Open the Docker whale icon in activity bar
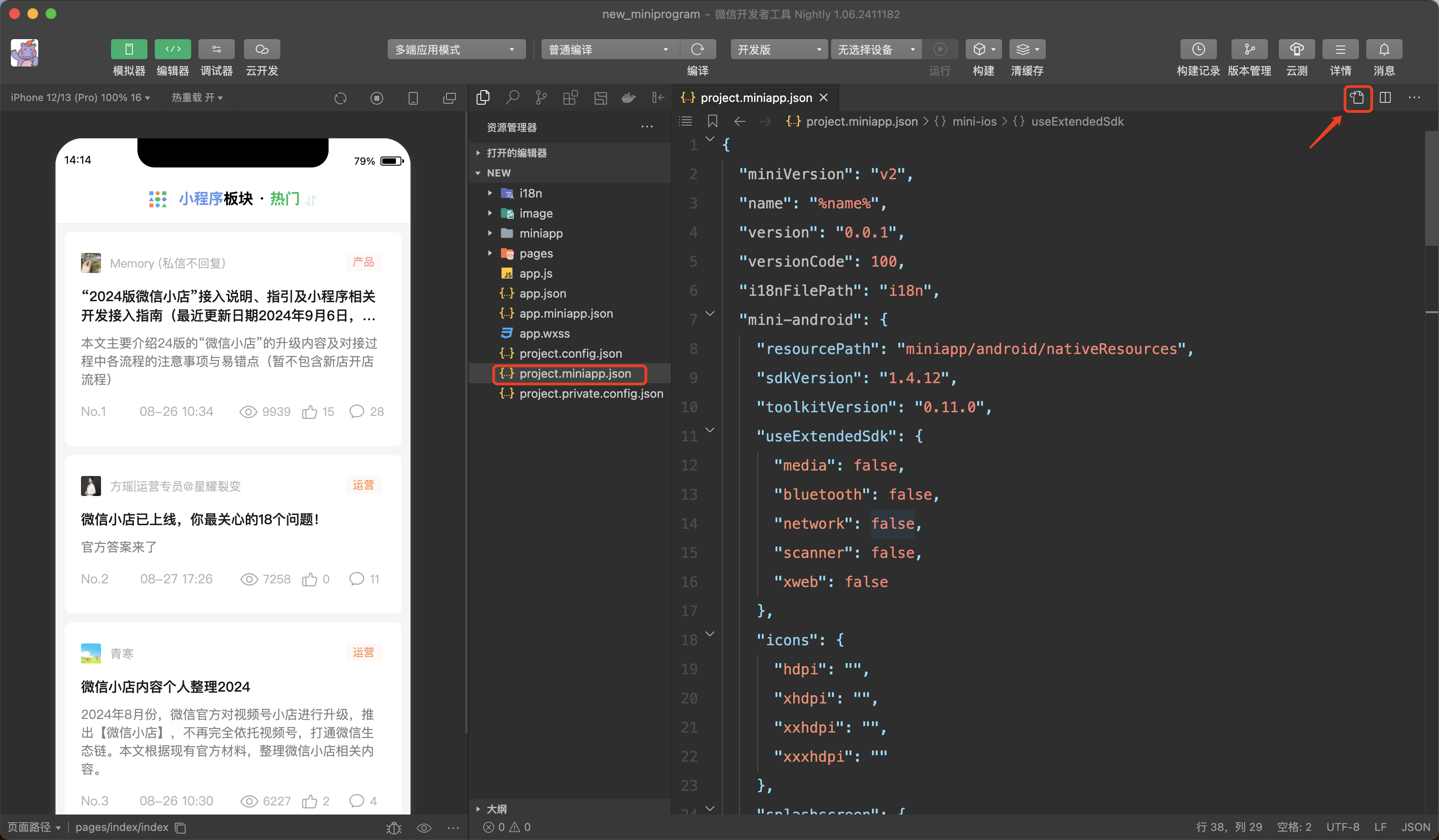 628,98
